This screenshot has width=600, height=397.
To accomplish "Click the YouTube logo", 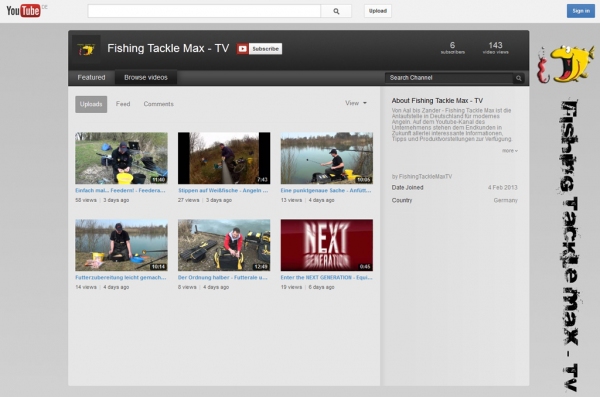I will (x=23, y=11).
